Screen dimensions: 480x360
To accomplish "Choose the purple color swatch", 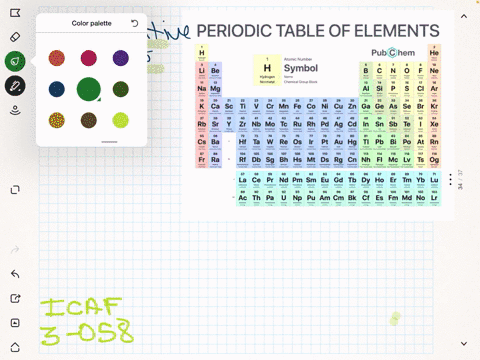I will (121, 58).
